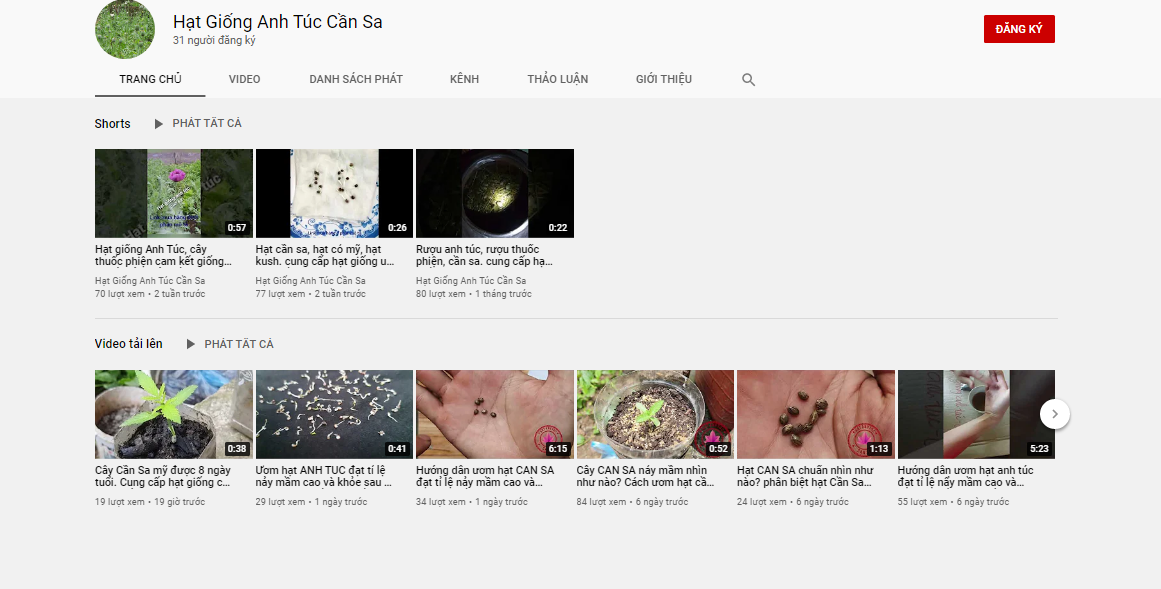1161x589 pixels.
Task: Open the 0:57 poppy flower short thumbnail
Action: point(174,193)
